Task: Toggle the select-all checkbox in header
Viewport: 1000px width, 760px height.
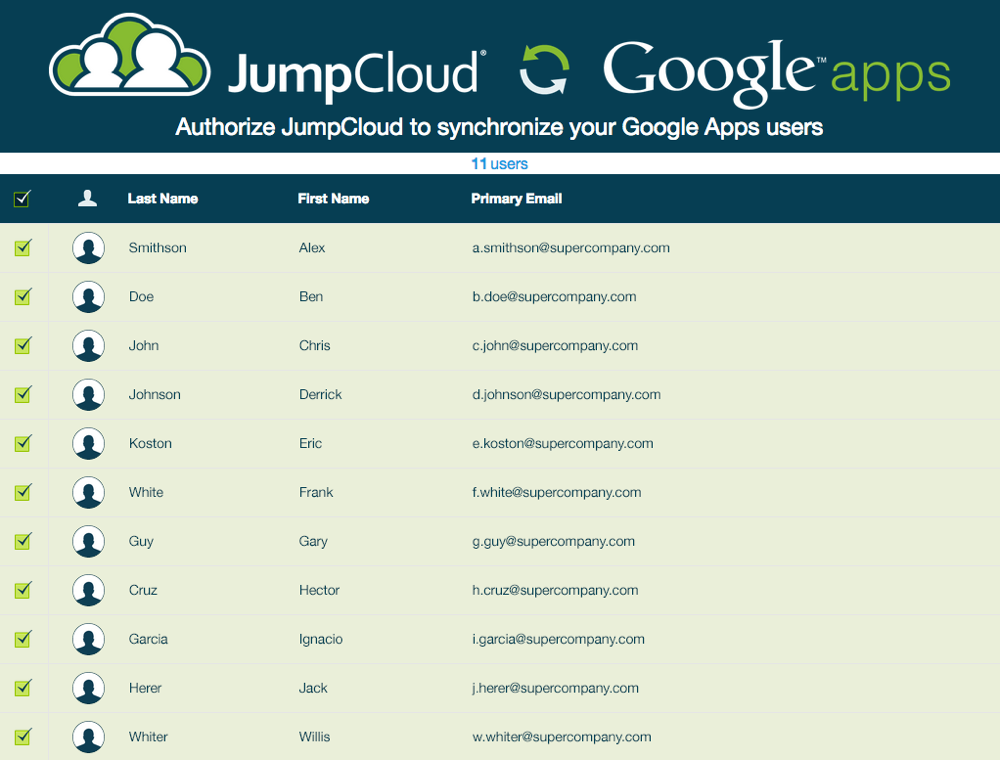Action: coord(22,199)
